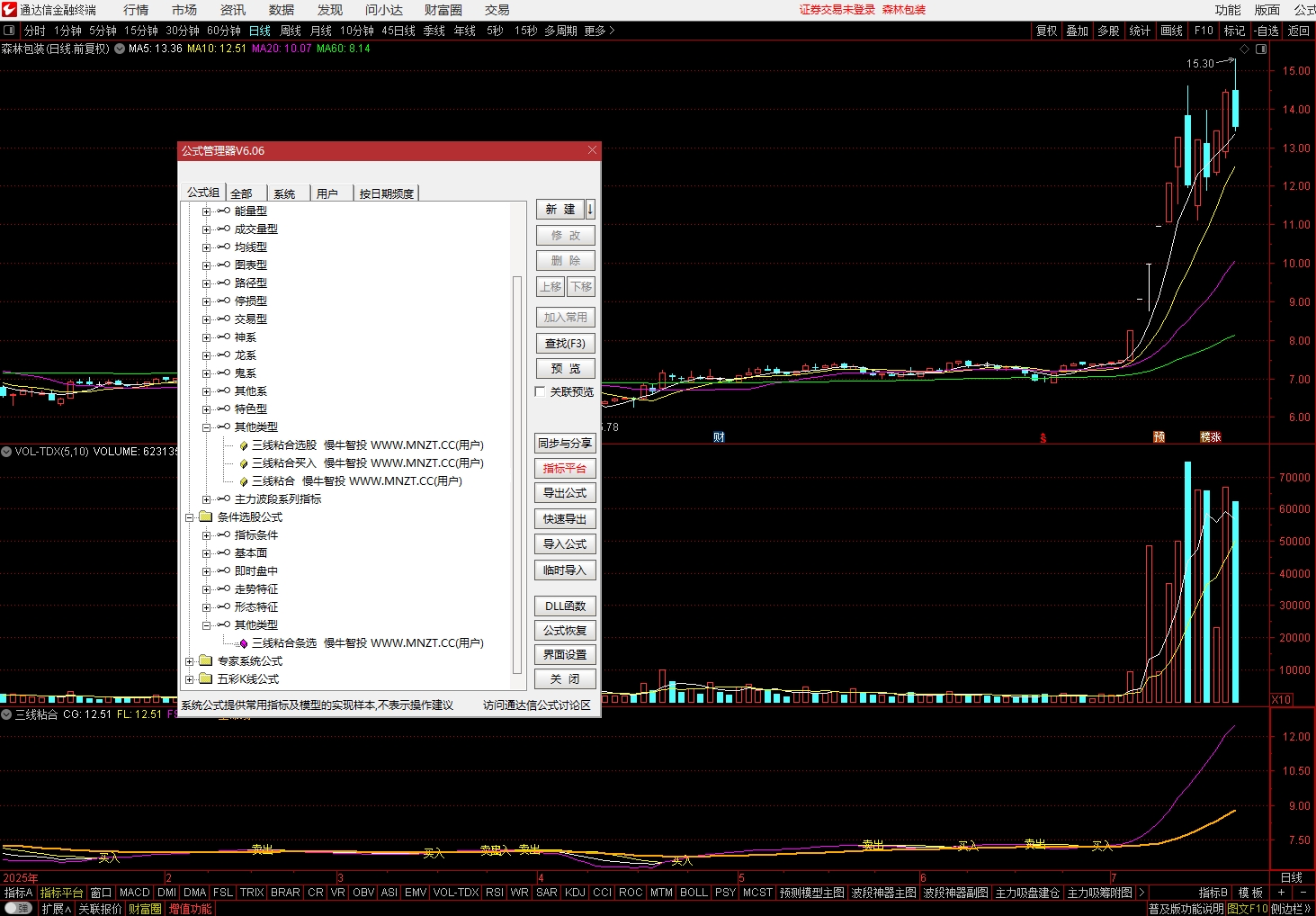The height and width of the screenshot is (916, 1316).
Task: Zoom out with the − button
Action: click(1303, 893)
